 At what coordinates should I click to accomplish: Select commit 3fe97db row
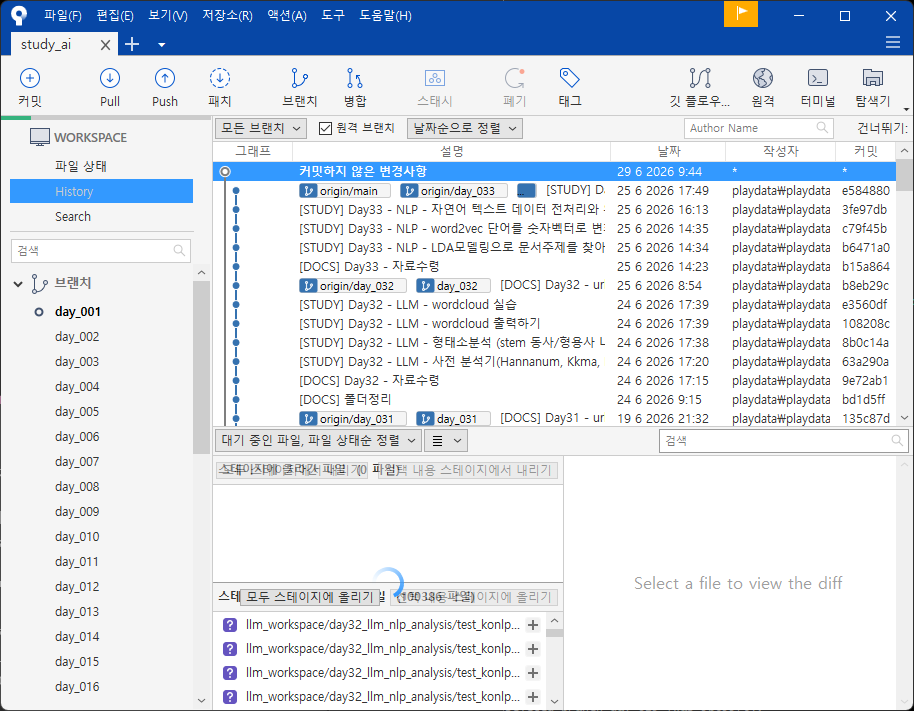tap(554, 210)
